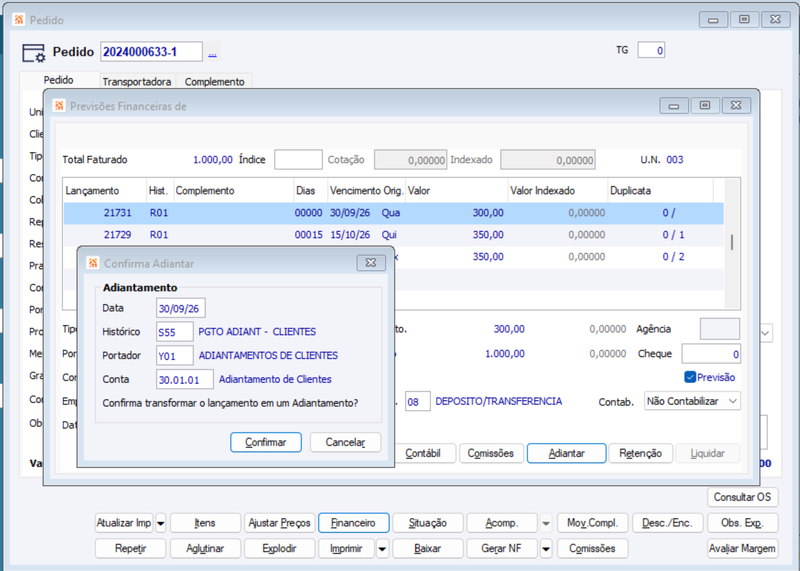Click the Itens button
Screen dimensions: 800x571
coord(205,523)
